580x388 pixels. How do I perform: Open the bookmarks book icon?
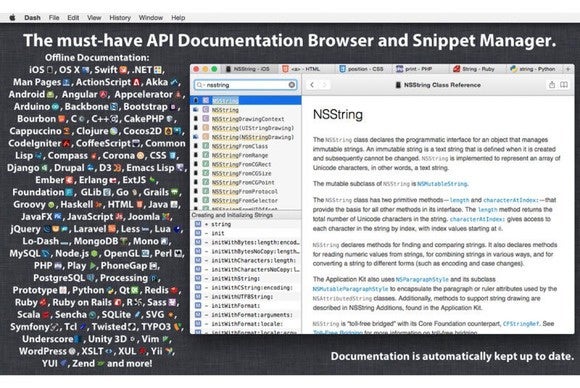(x=564, y=85)
